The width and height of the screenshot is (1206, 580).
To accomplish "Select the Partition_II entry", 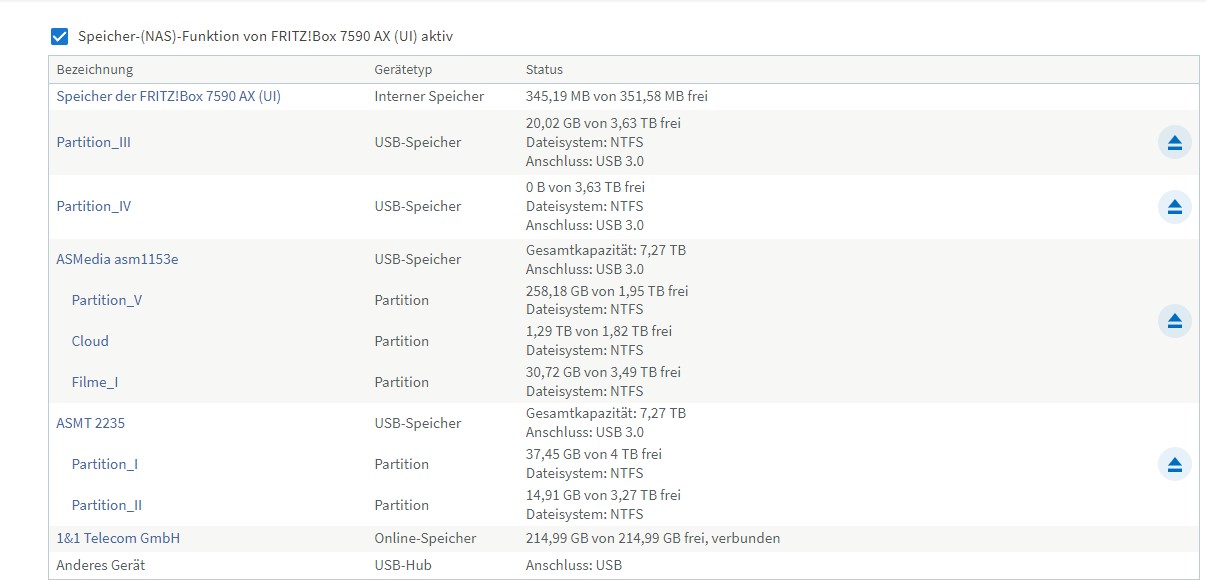I will tap(107, 505).
